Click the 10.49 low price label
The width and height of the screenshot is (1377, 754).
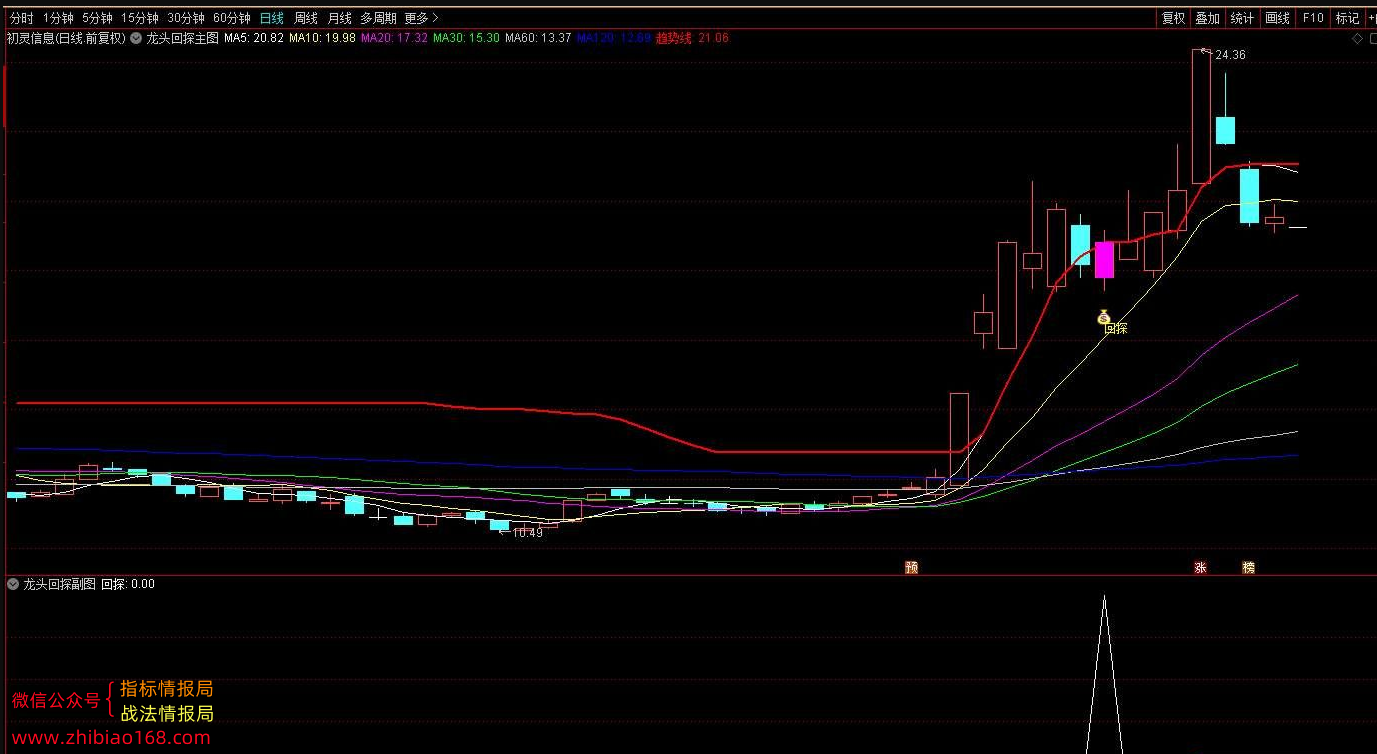(x=527, y=533)
